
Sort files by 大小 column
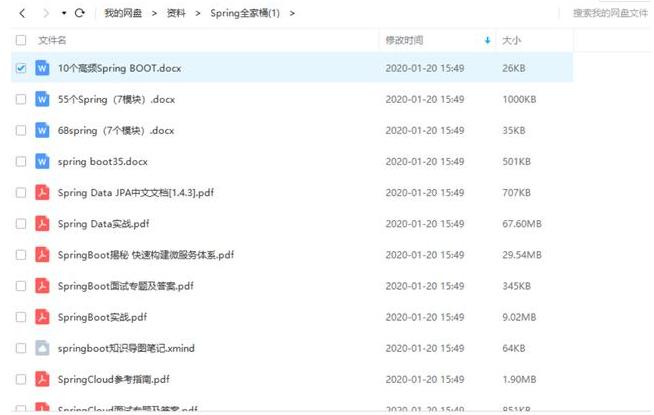(x=511, y=40)
